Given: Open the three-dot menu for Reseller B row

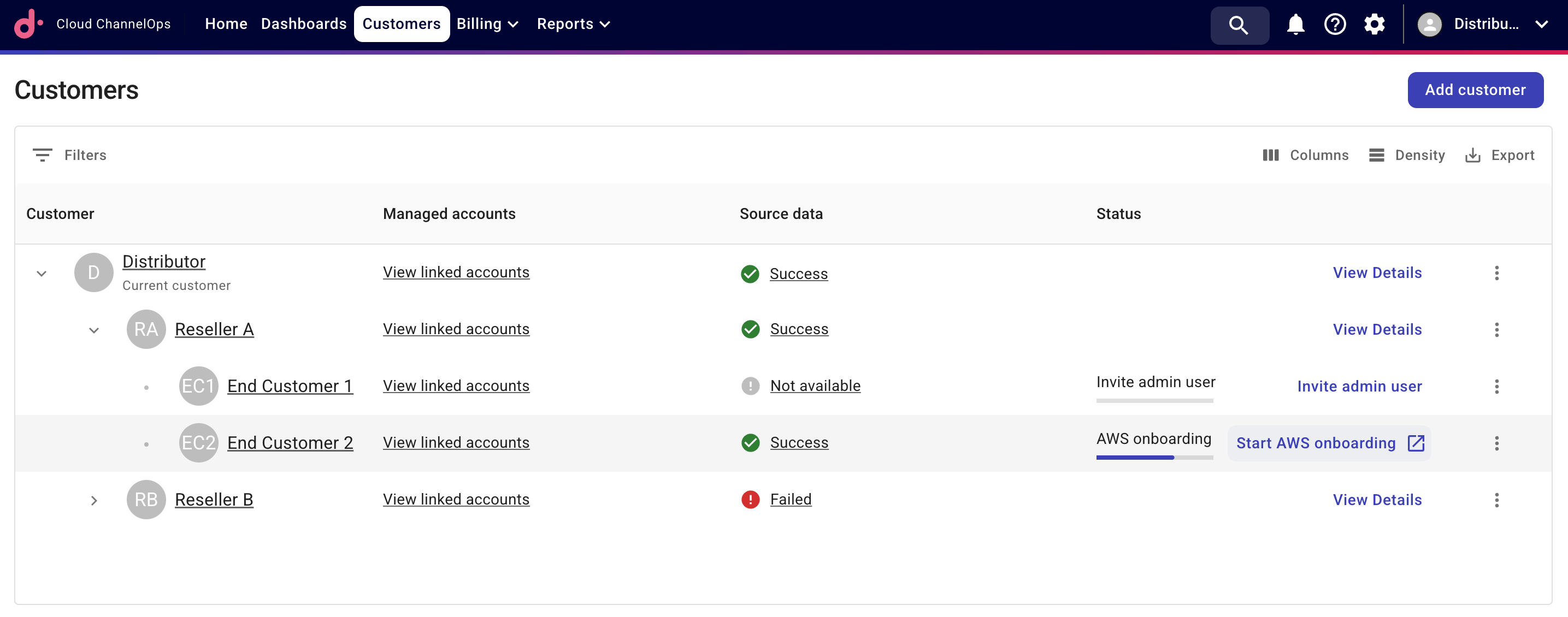Looking at the screenshot, I should (x=1497, y=500).
